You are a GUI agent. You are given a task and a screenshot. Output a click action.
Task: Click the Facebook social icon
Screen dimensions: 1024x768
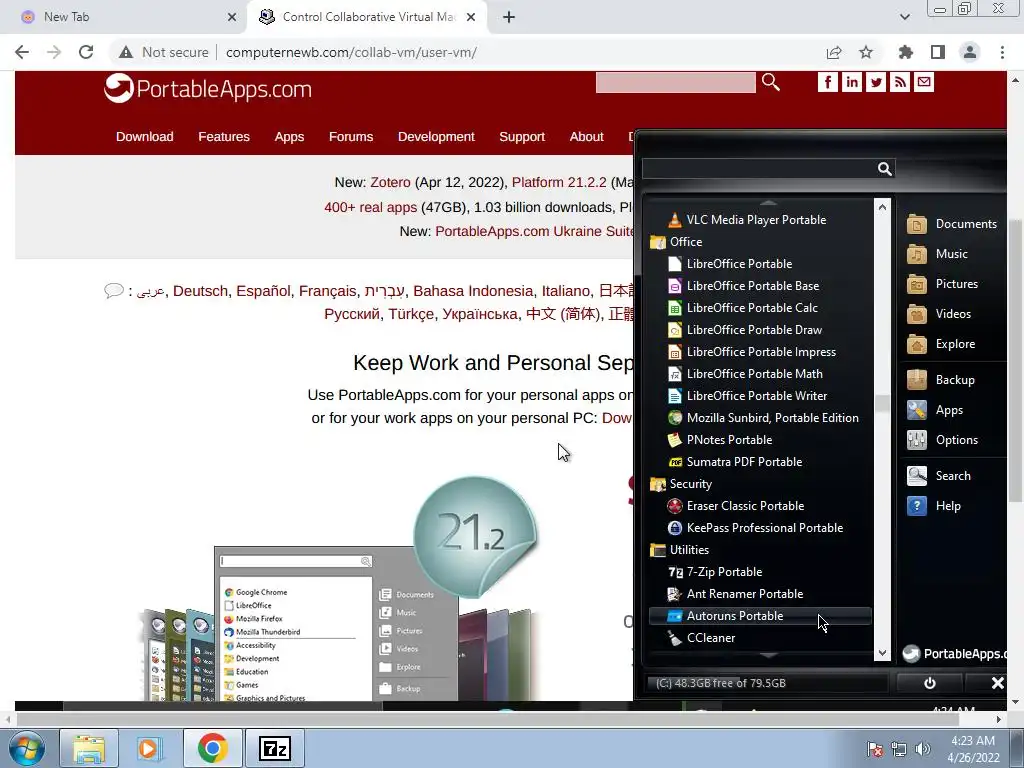point(827,82)
